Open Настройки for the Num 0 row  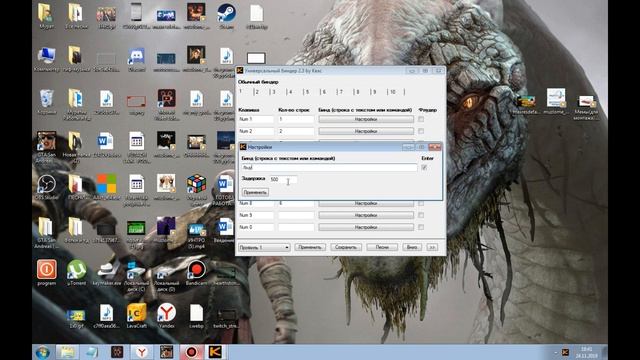point(366,227)
